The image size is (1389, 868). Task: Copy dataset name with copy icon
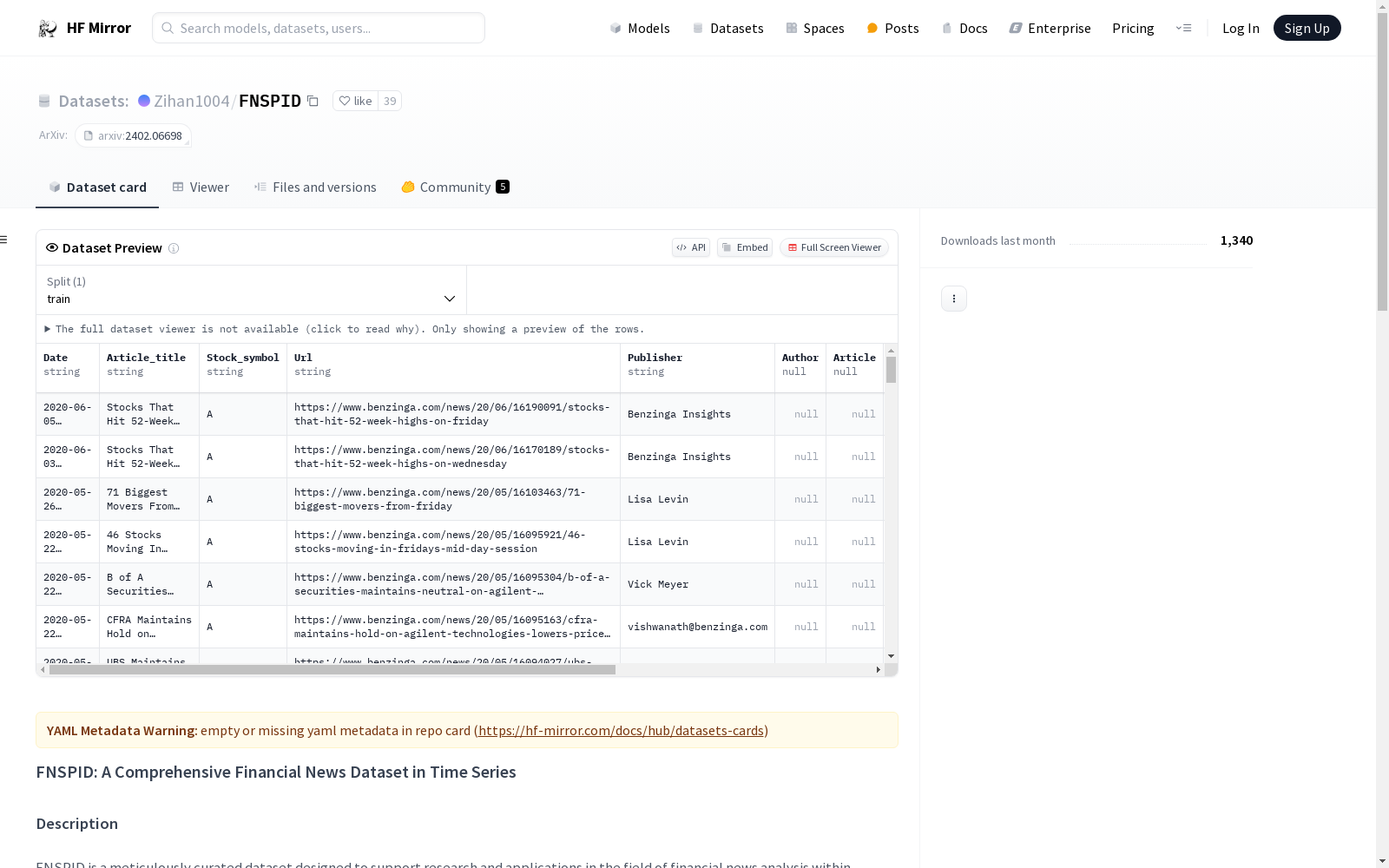point(313,102)
